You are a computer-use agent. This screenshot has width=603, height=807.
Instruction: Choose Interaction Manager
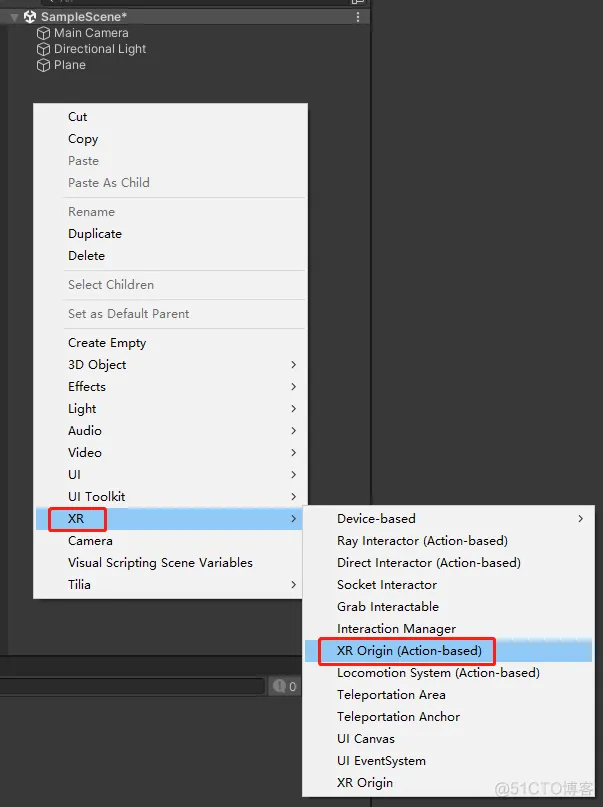tap(449, 629)
